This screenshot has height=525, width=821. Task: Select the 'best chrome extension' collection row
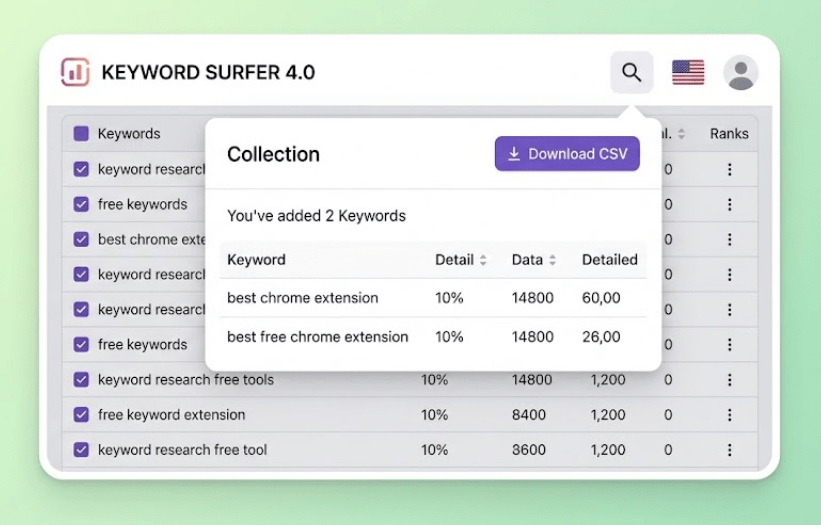[433, 298]
